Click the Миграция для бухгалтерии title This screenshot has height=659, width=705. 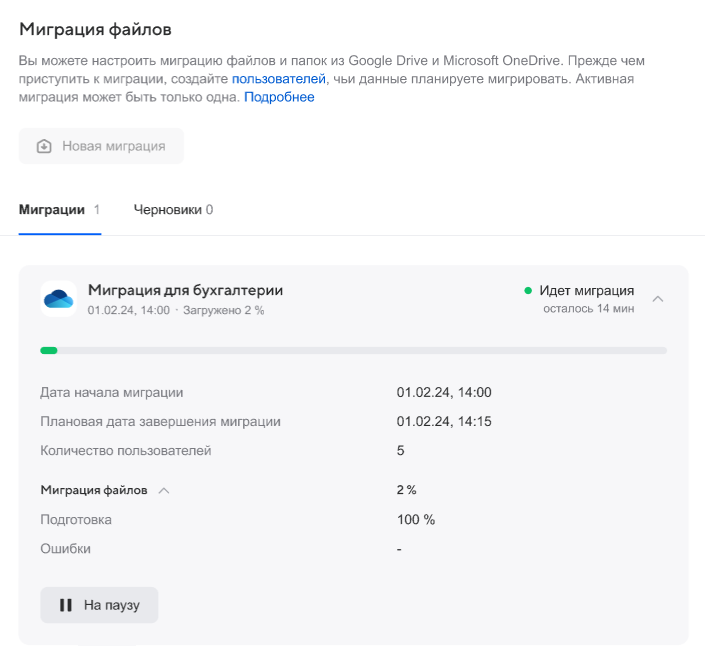[x=185, y=290]
